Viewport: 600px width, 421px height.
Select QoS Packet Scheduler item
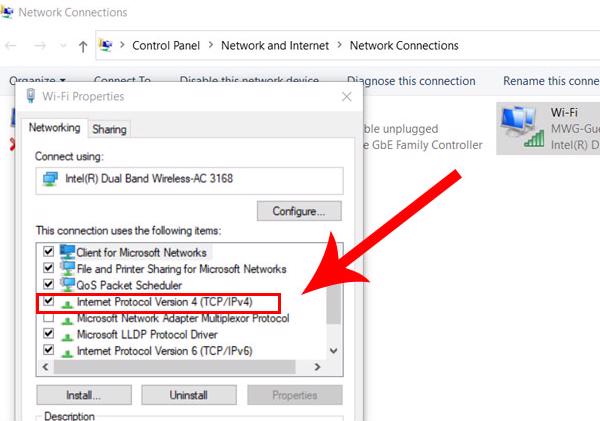(x=129, y=285)
